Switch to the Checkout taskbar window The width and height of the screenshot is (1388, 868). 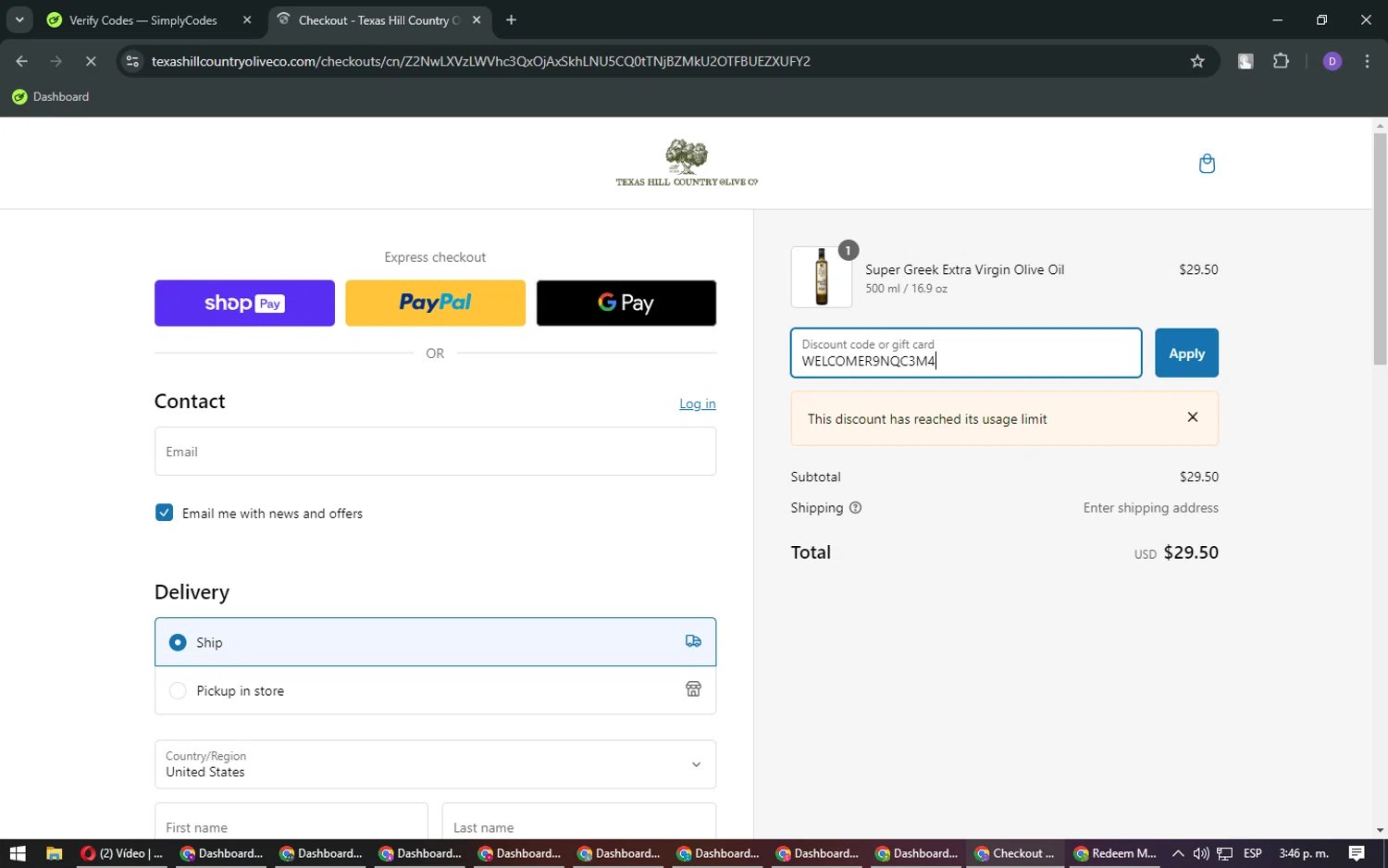click(x=1016, y=853)
